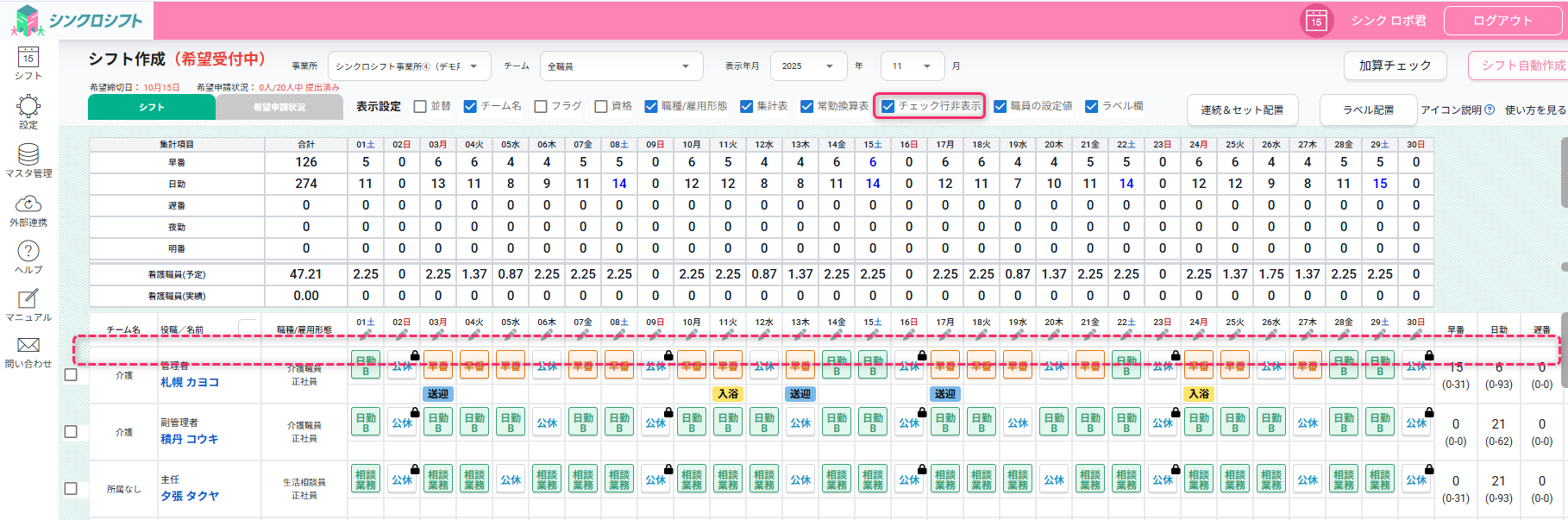The height and width of the screenshot is (520, 1568).
Task: Open マスタ管理 database icon
Action: click(28, 155)
